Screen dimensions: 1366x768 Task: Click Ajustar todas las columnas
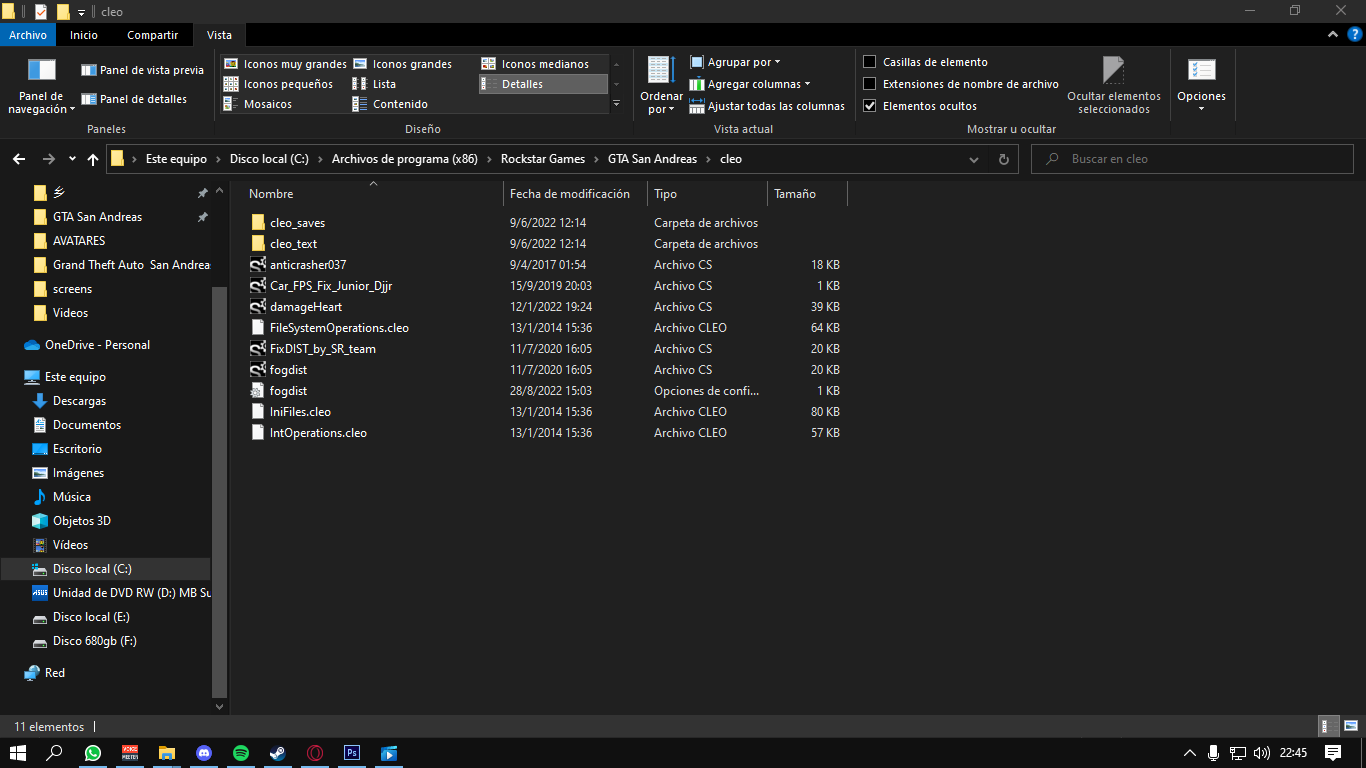coord(767,106)
